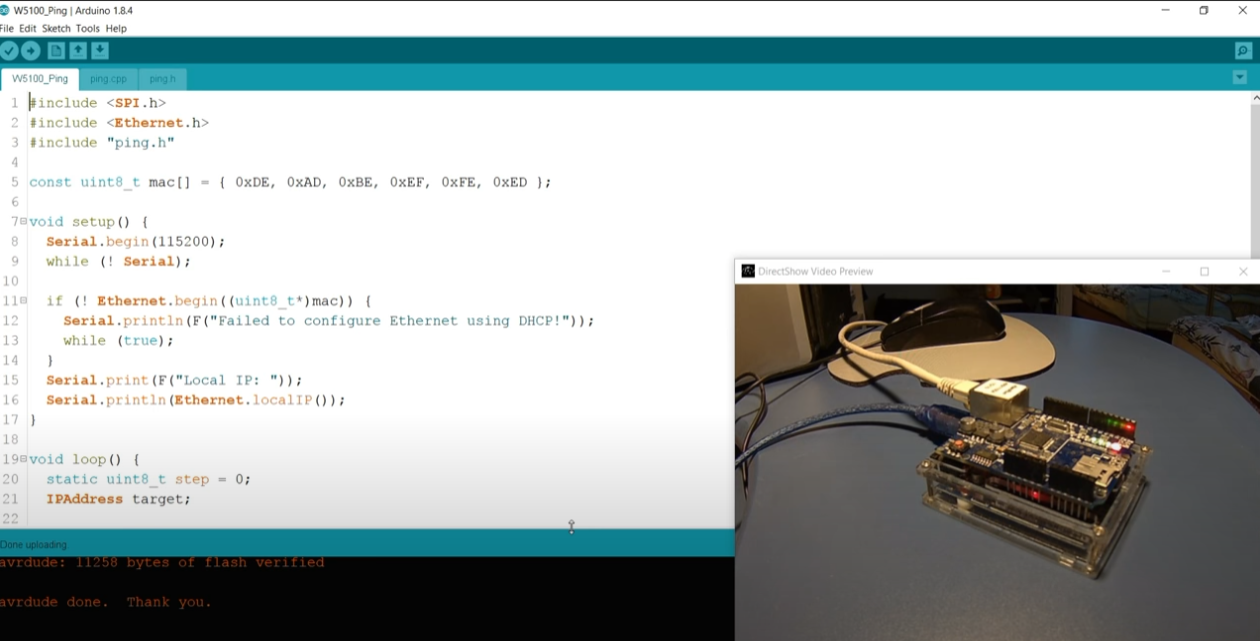The width and height of the screenshot is (1260, 641).
Task: Click 'bytes of flash verified' console line
Action: pyautogui.click(x=162, y=562)
